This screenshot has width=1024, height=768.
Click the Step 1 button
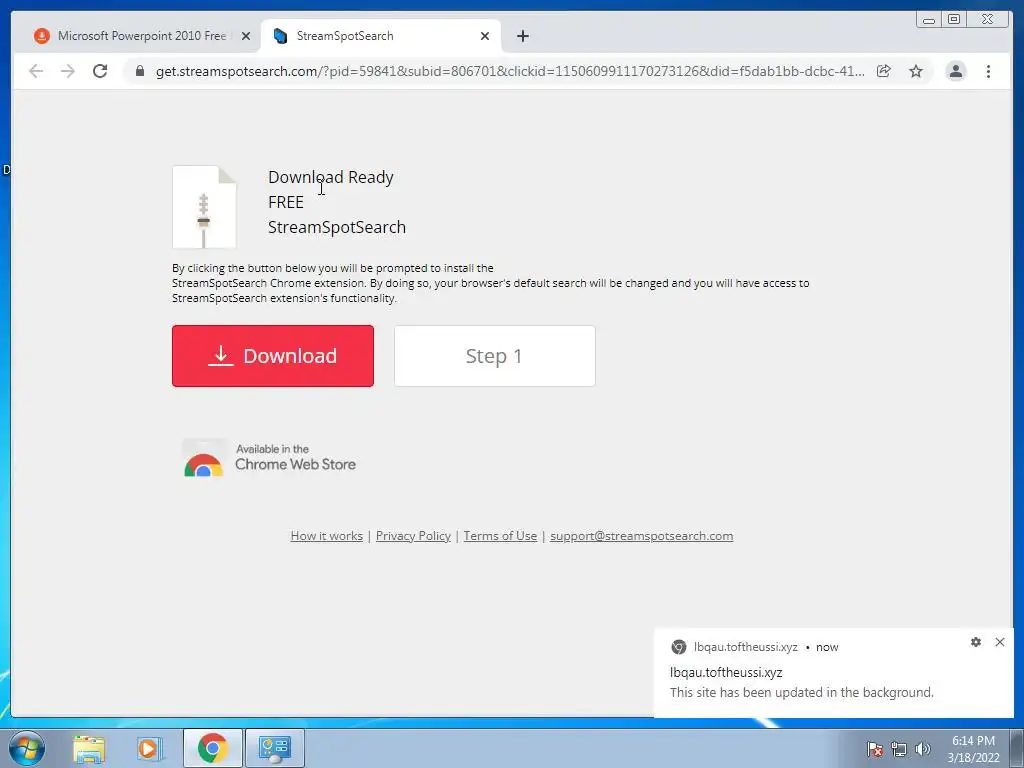494,356
